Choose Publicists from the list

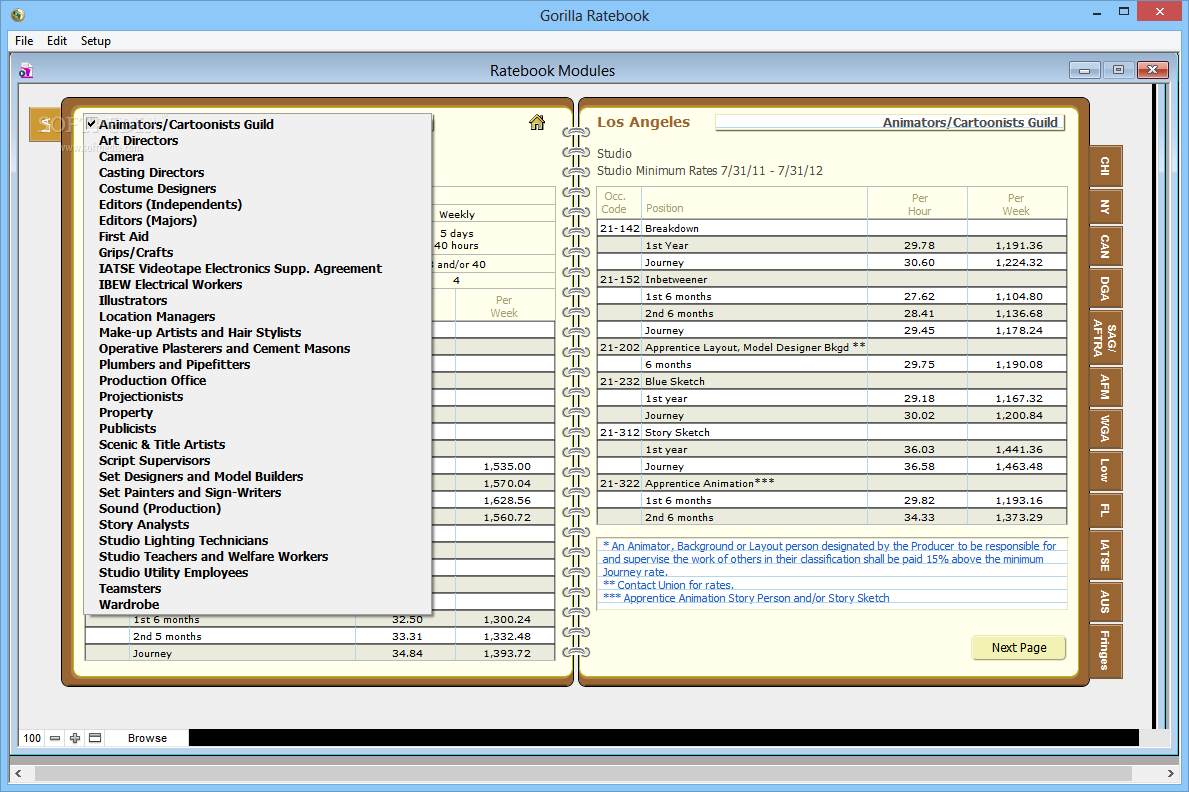tap(258, 429)
